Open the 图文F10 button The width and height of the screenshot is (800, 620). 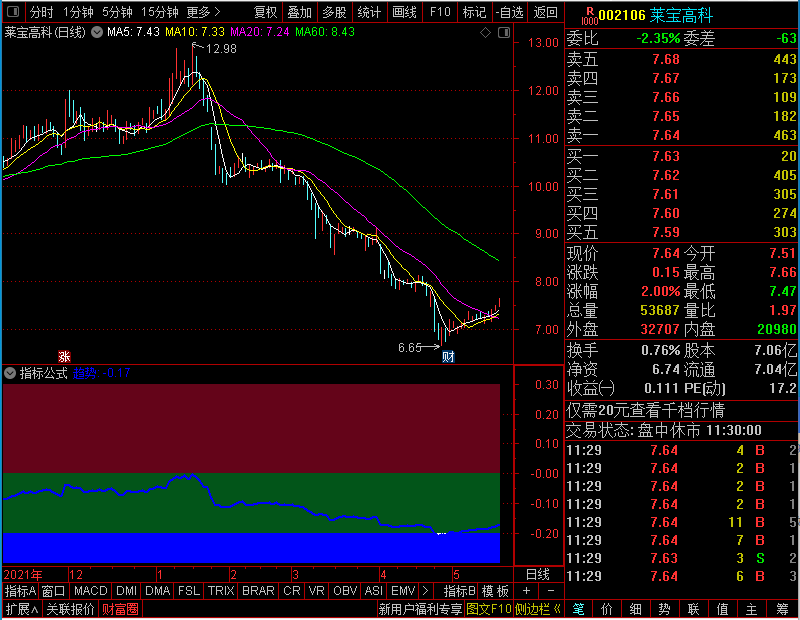coord(489,609)
